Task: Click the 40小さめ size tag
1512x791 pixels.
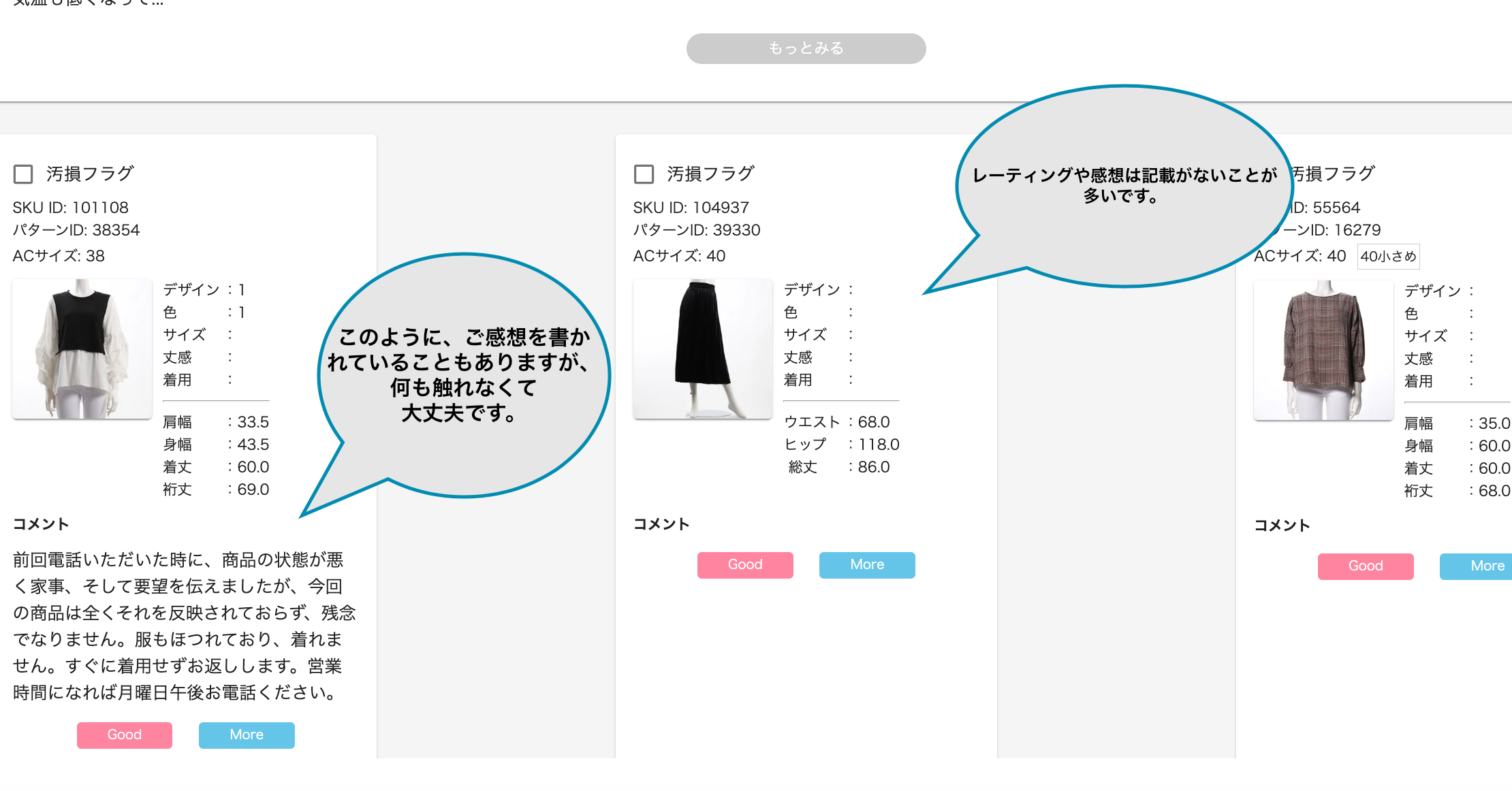Action: pos(1388,257)
